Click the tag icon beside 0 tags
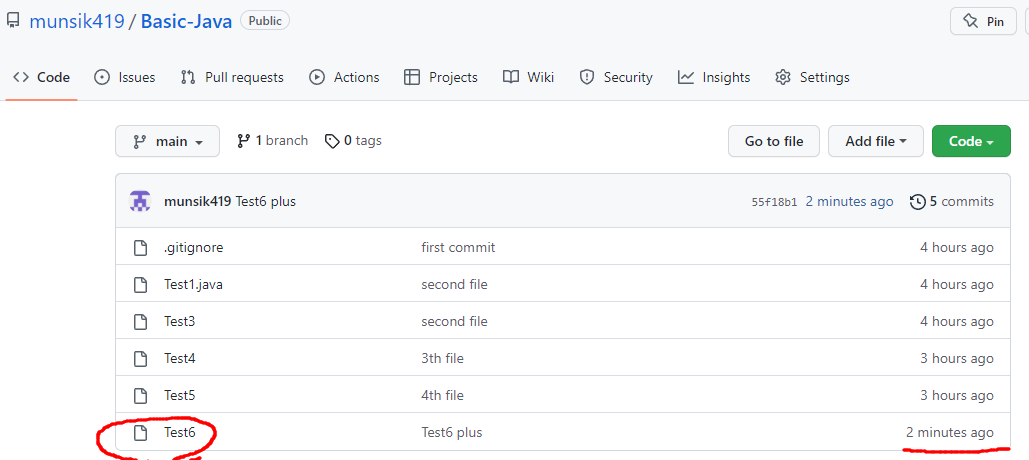The width and height of the screenshot is (1029, 460). click(x=333, y=141)
